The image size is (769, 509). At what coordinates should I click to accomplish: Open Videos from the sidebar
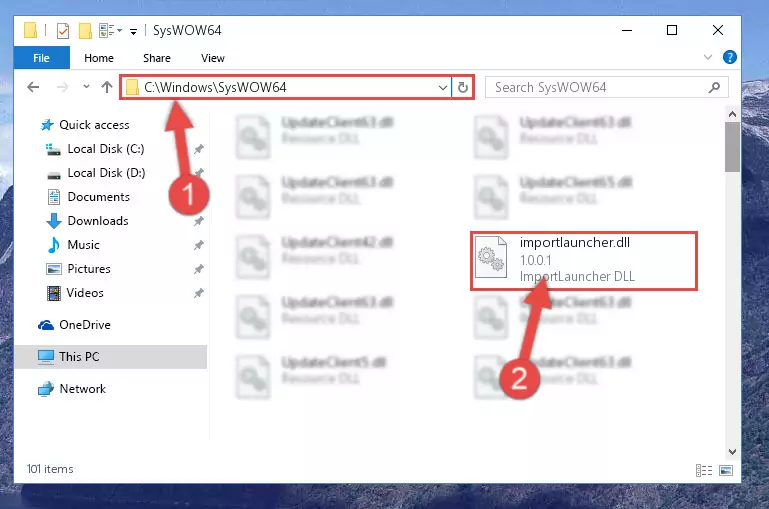[x=85, y=293]
